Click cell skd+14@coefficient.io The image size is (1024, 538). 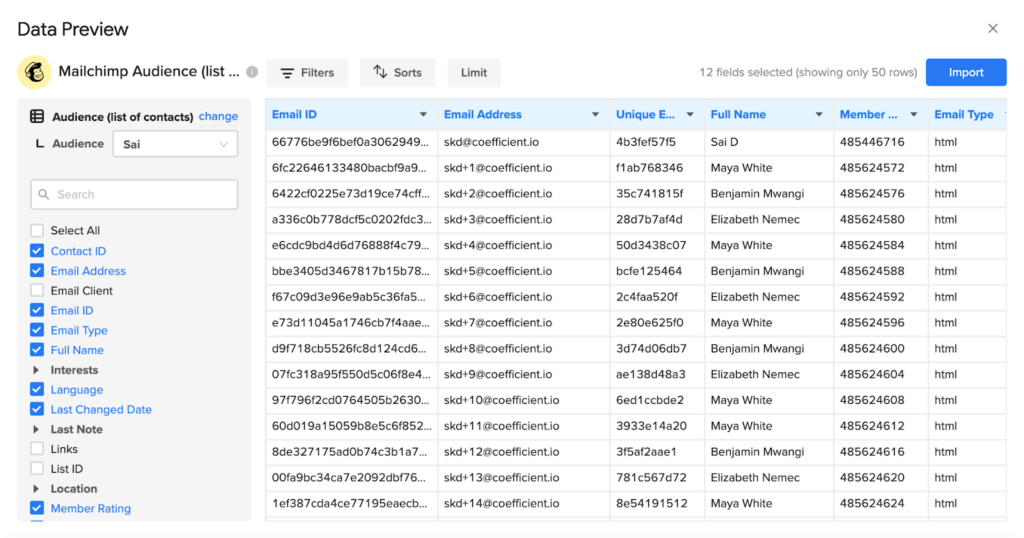pyautogui.click(x=524, y=503)
